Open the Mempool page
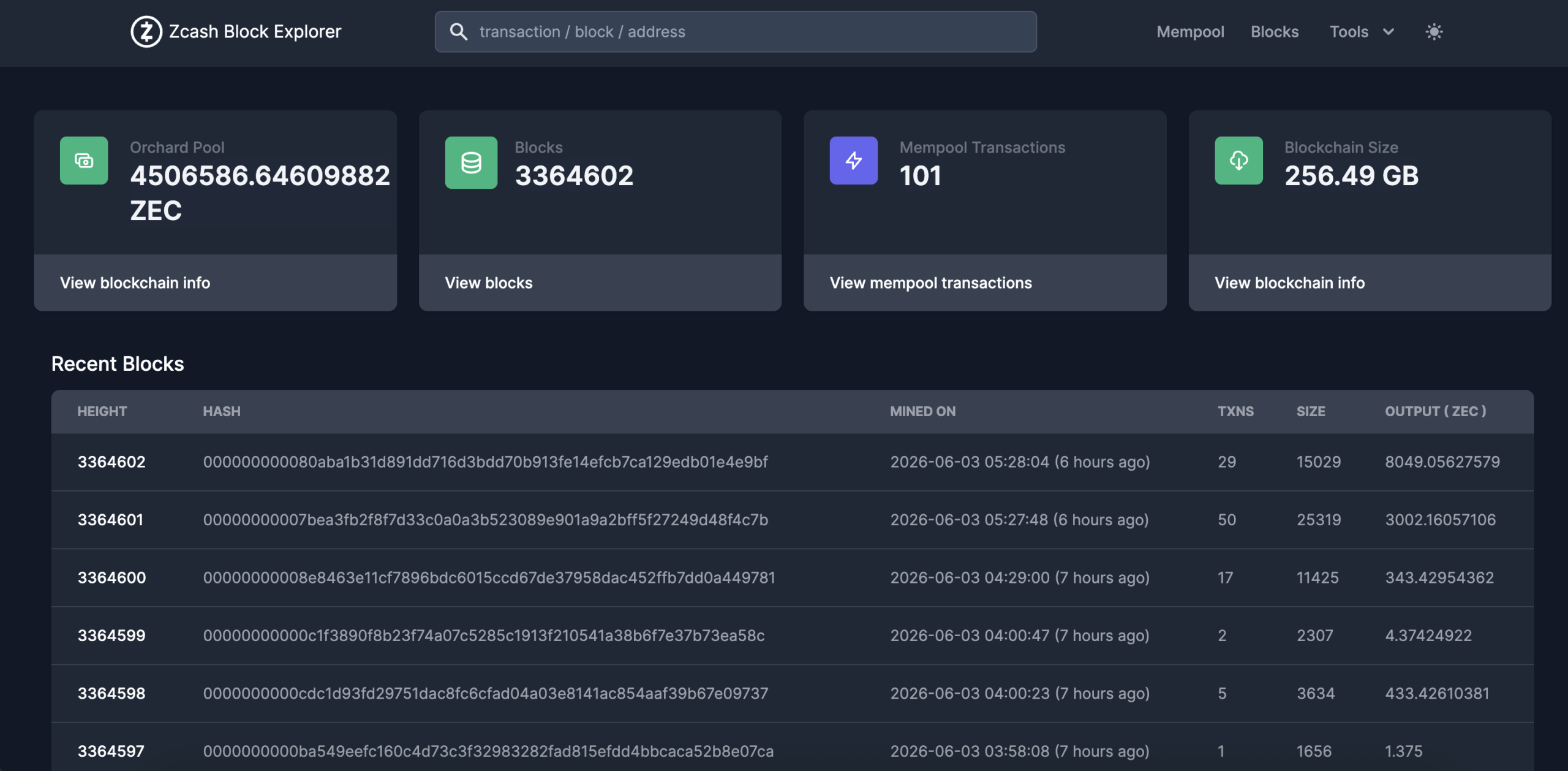The image size is (1568, 771). (x=1190, y=32)
